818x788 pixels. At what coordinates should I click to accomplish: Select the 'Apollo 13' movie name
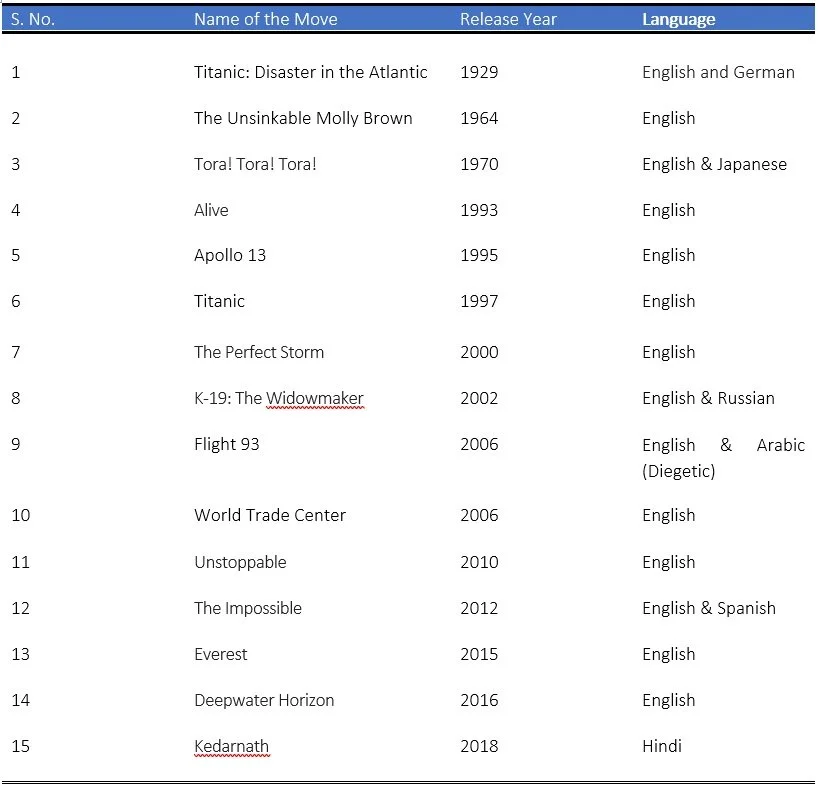pos(230,255)
